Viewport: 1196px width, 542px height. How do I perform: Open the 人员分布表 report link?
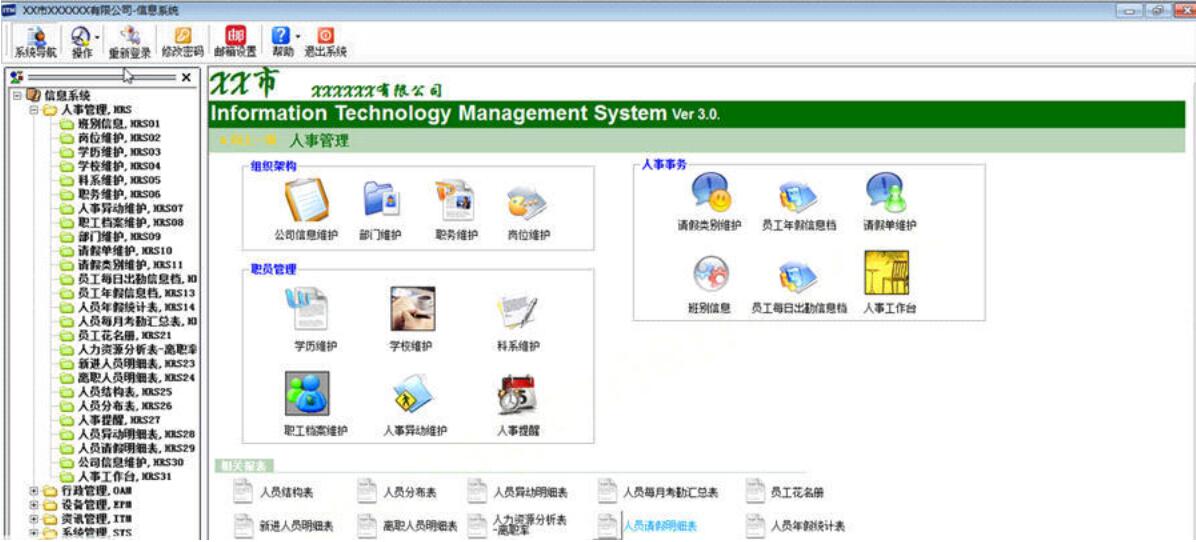pos(410,492)
